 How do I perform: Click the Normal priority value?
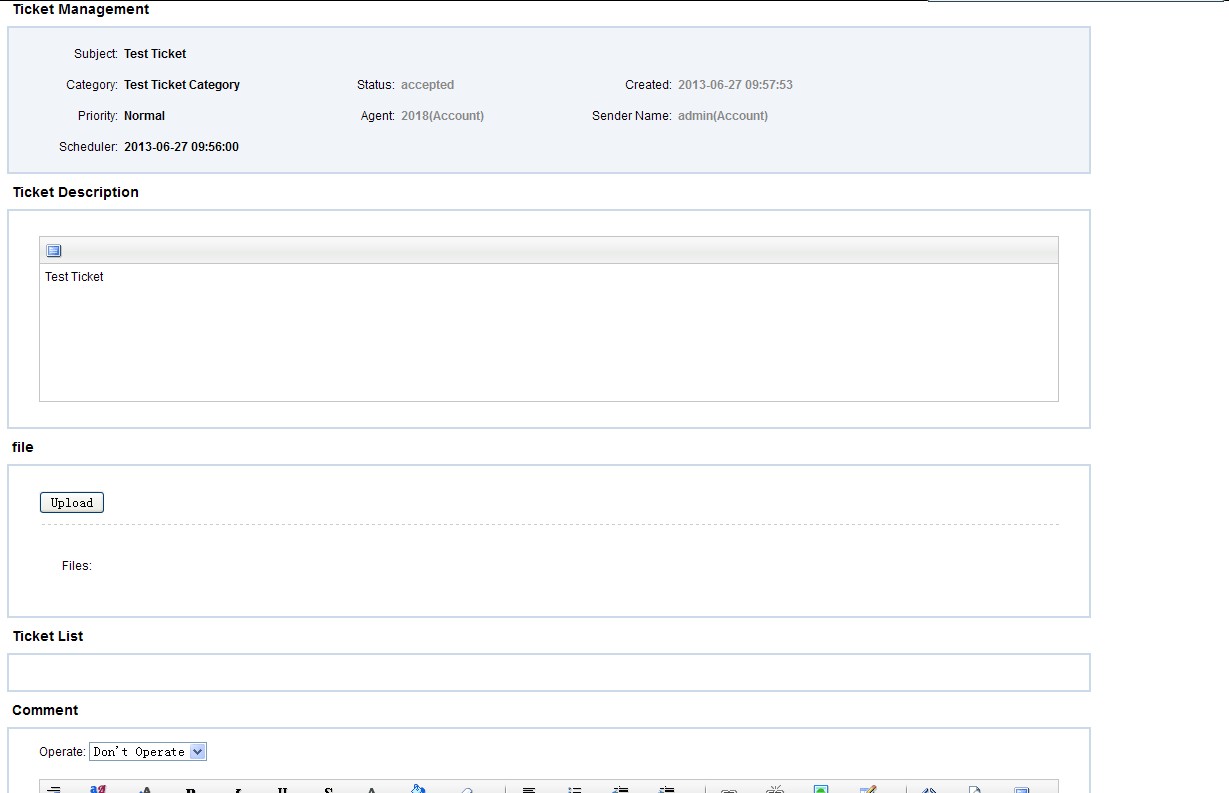click(144, 116)
